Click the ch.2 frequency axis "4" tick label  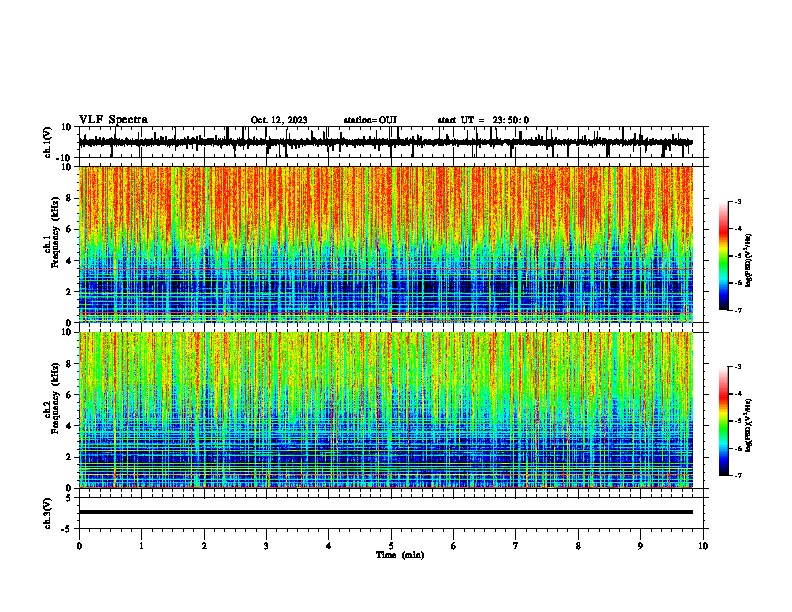click(x=69, y=426)
